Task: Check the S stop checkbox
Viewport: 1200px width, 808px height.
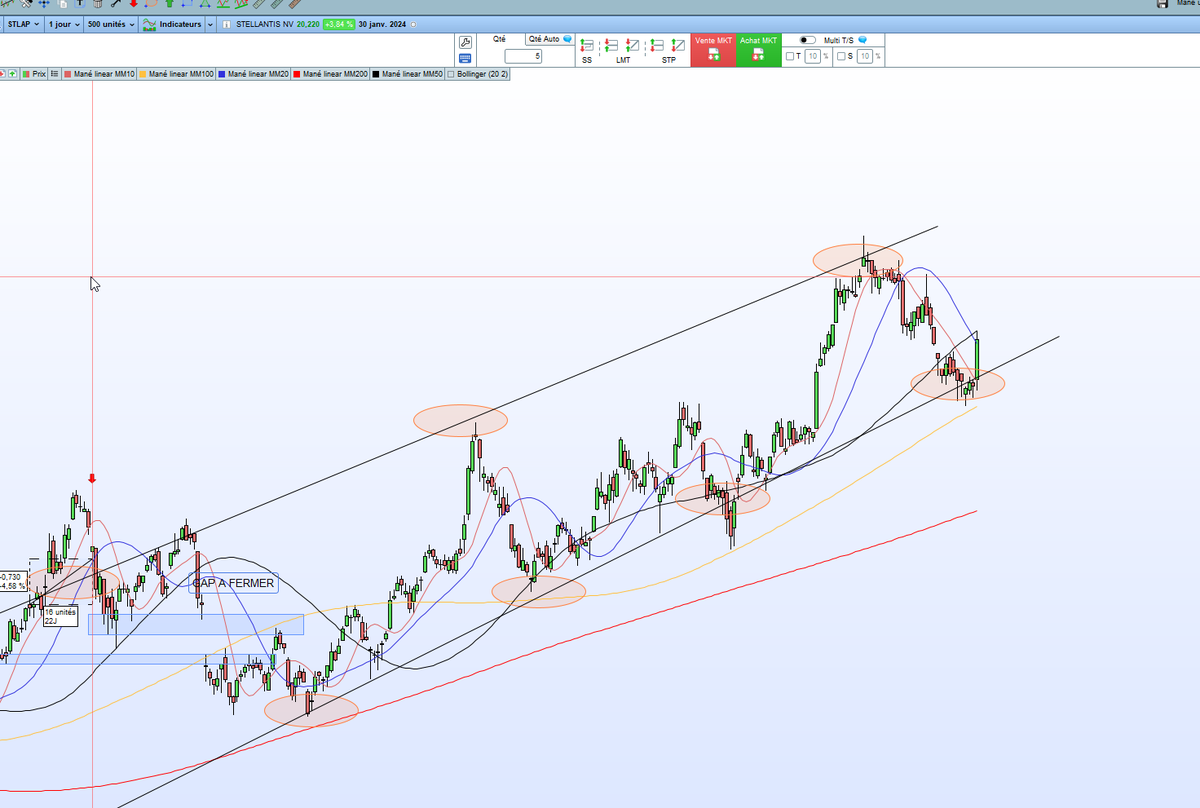Action: [841, 56]
